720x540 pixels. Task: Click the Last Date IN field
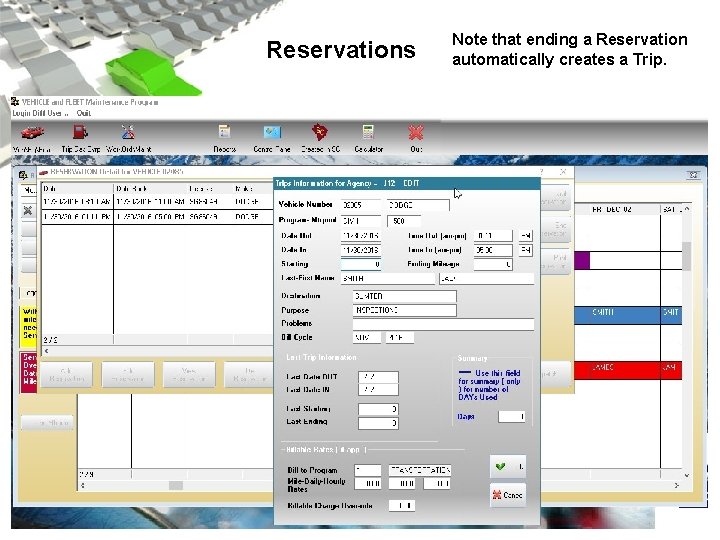click(378, 390)
